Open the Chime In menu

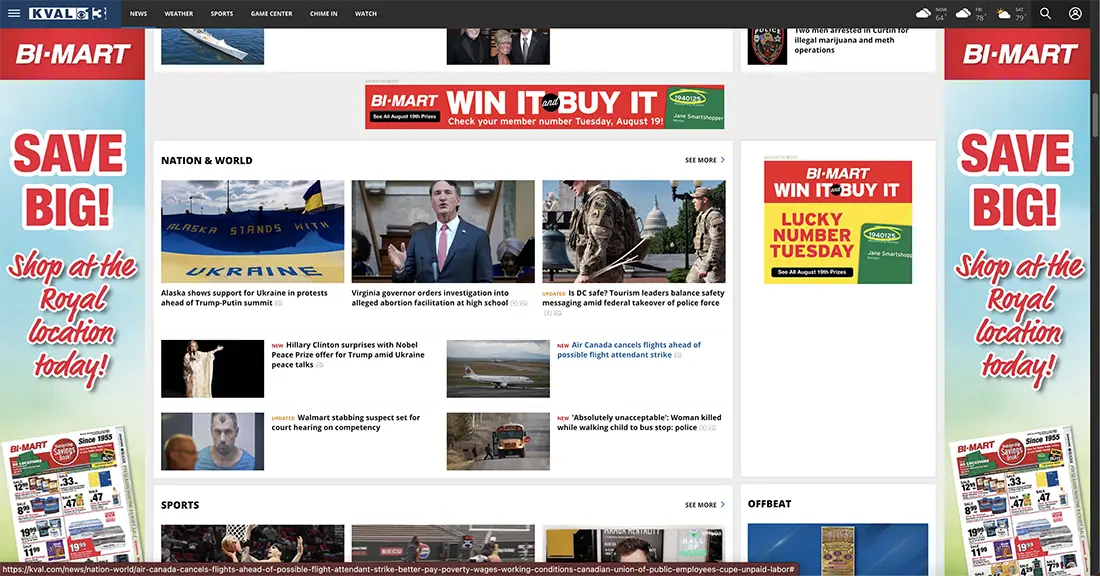click(x=323, y=13)
